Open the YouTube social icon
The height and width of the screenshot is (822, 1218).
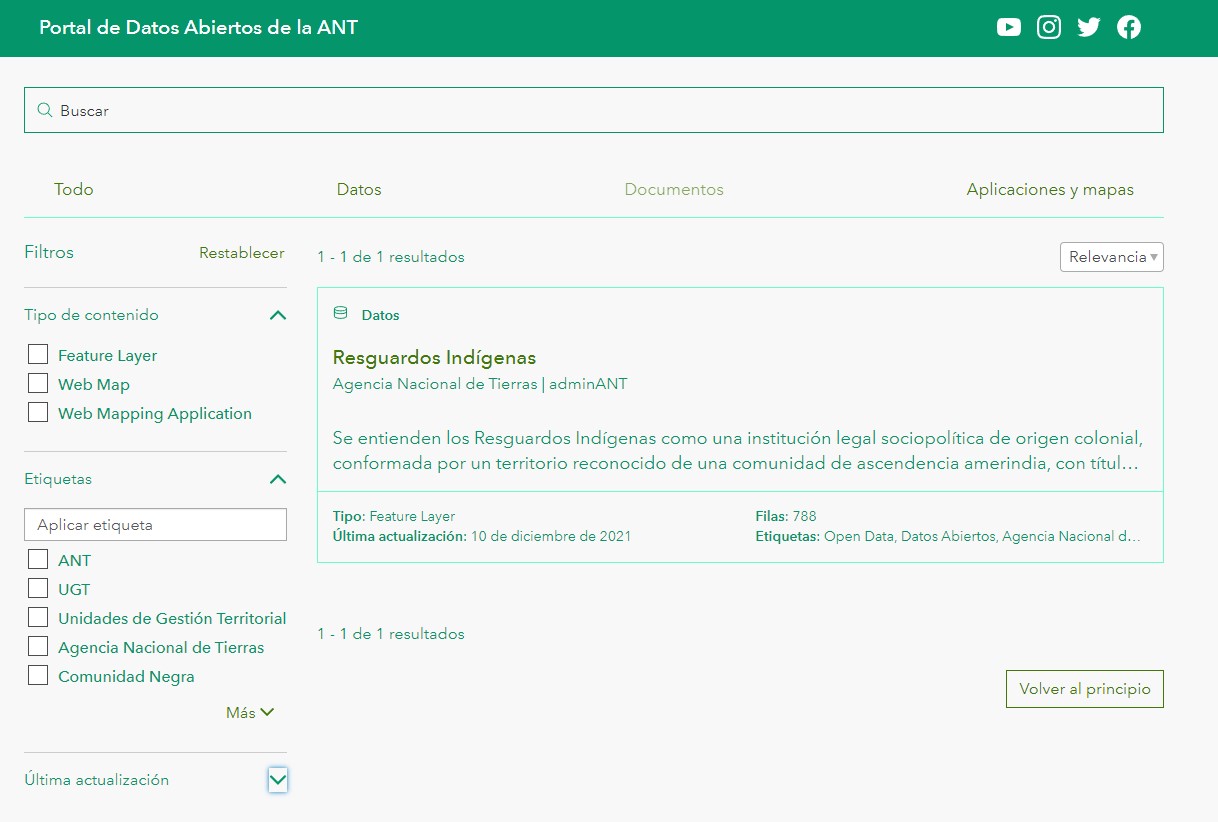pyautogui.click(x=1009, y=28)
